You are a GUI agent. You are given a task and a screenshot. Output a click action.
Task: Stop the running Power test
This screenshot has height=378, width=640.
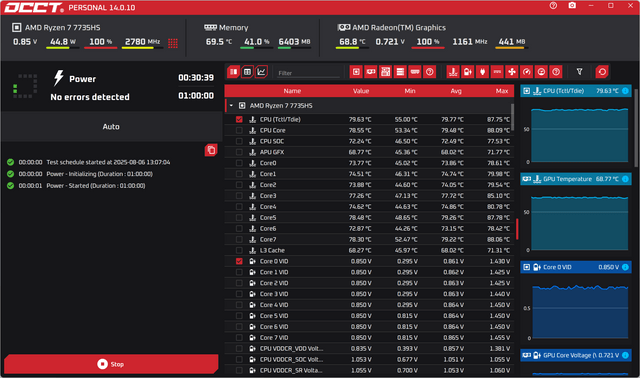[x=111, y=364]
